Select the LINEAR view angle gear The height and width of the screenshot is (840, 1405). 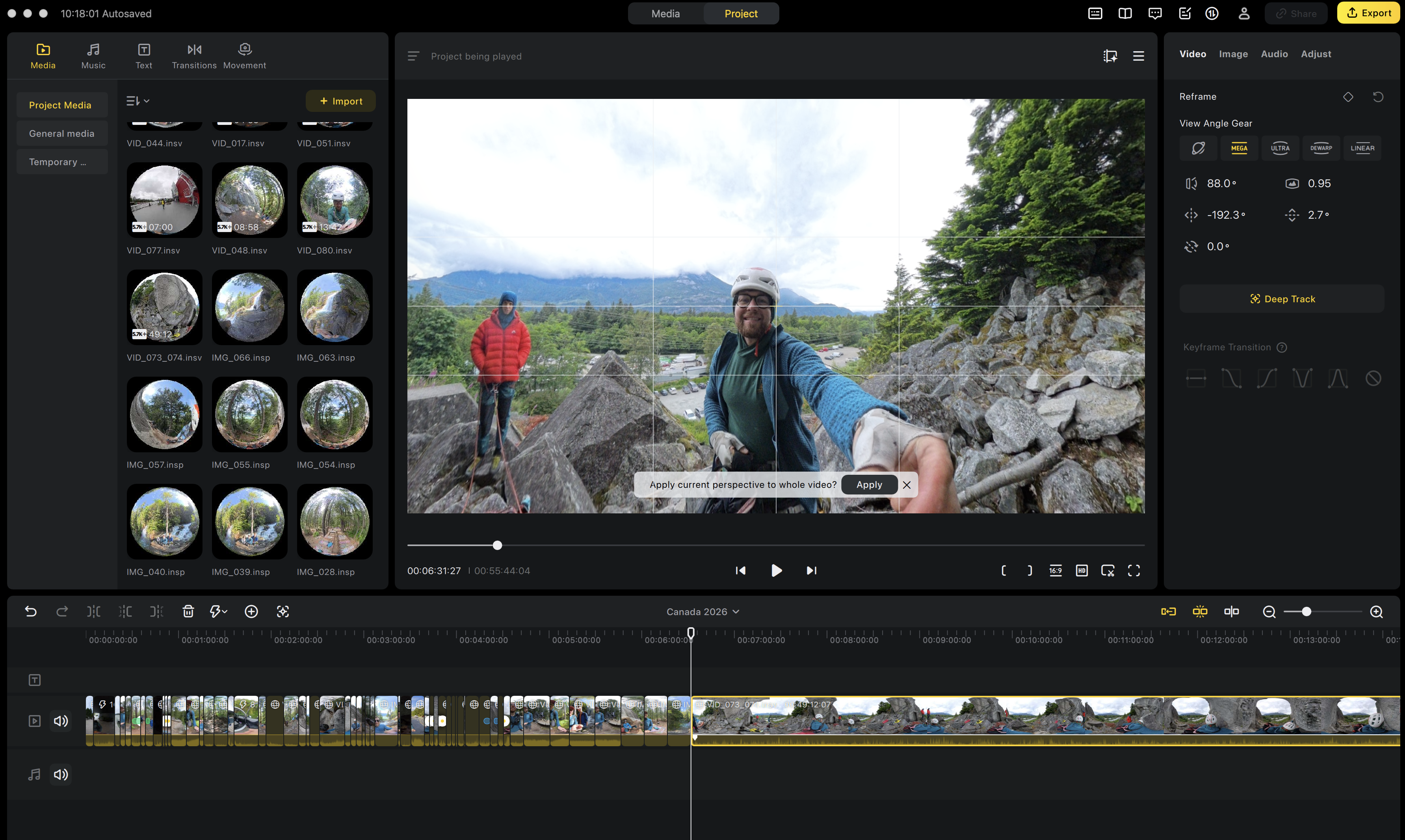1362,148
